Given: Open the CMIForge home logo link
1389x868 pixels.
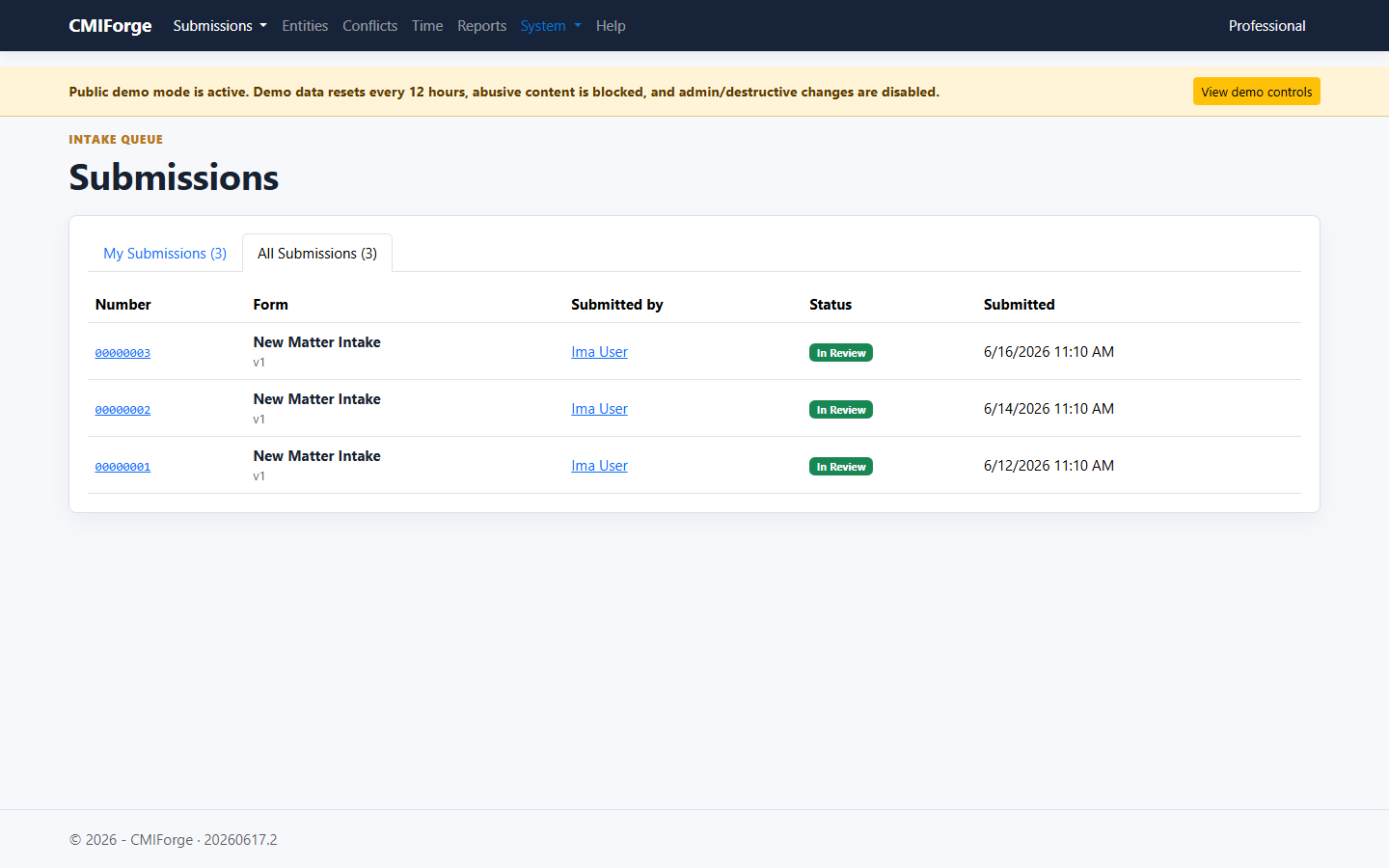Looking at the screenshot, I should [x=110, y=26].
